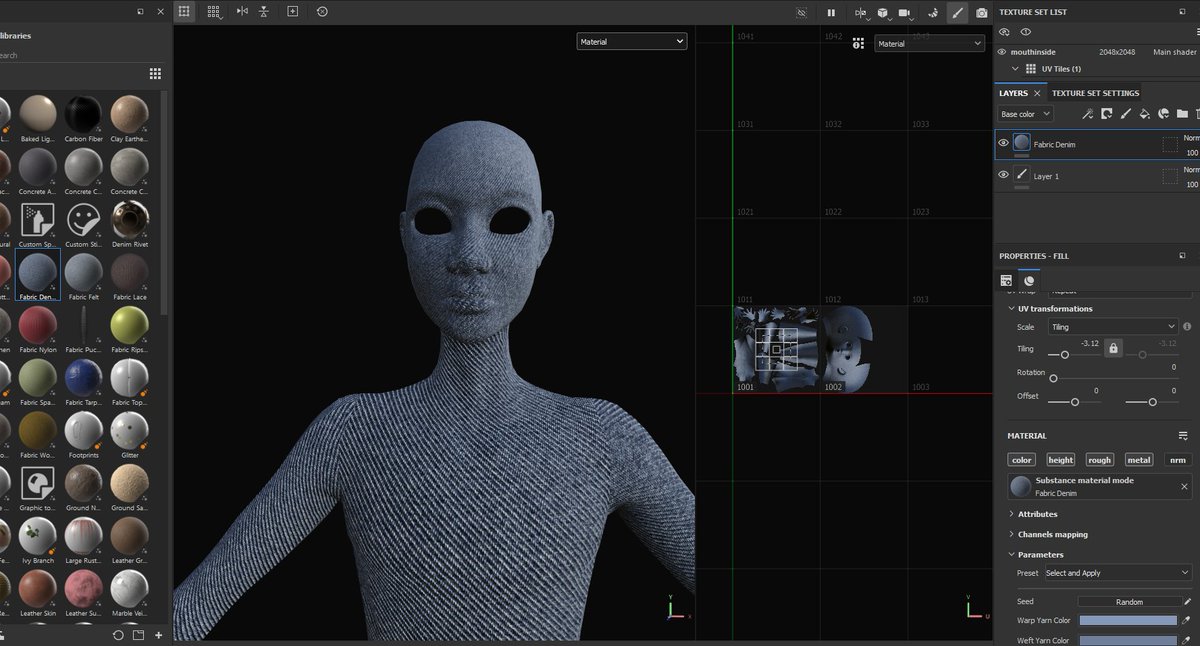
Task: Click the plus icon at library bottom
Action: pyautogui.click(x=158, y=635)
